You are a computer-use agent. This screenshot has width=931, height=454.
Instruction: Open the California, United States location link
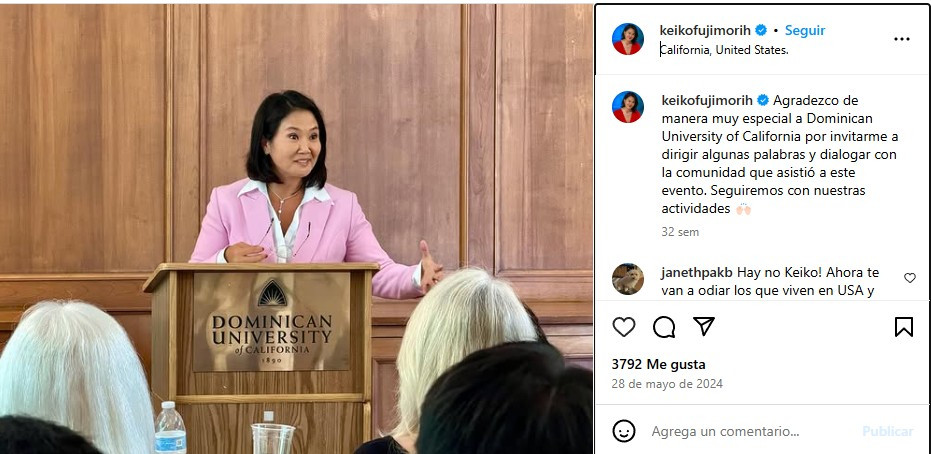(724, 50)
